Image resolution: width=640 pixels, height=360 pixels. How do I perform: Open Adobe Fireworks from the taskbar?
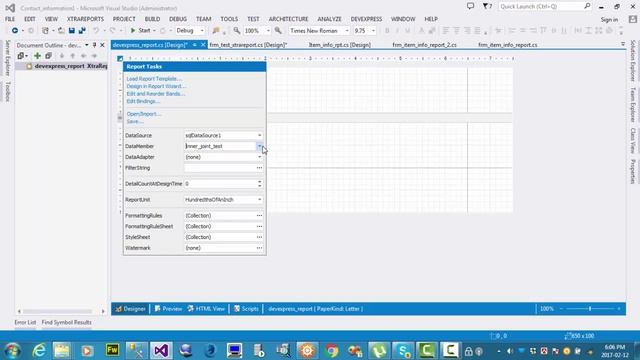[112, 351]
